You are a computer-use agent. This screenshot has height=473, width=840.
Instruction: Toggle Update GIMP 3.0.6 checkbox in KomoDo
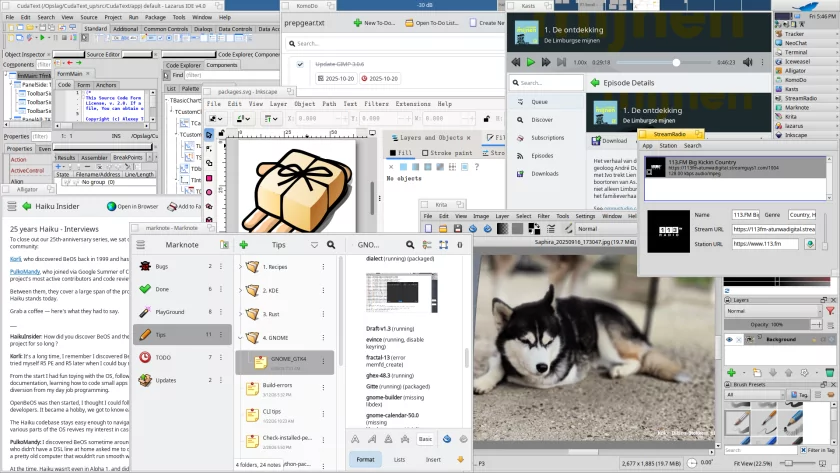[x=300, y=64]
